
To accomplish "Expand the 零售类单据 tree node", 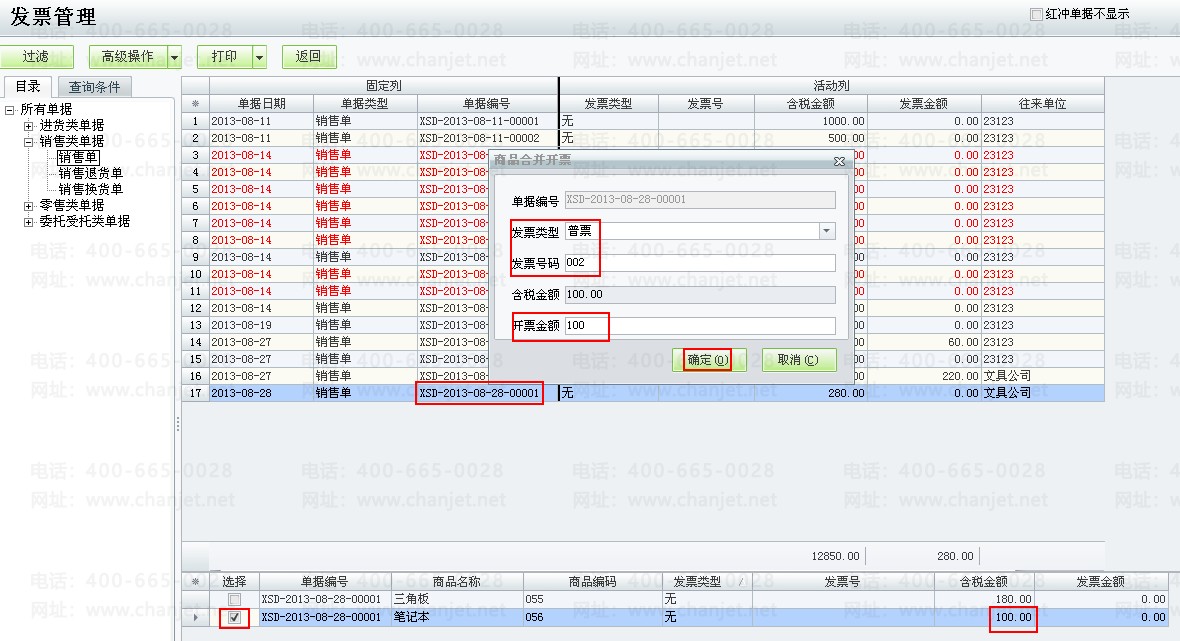I will click(29, 206).
